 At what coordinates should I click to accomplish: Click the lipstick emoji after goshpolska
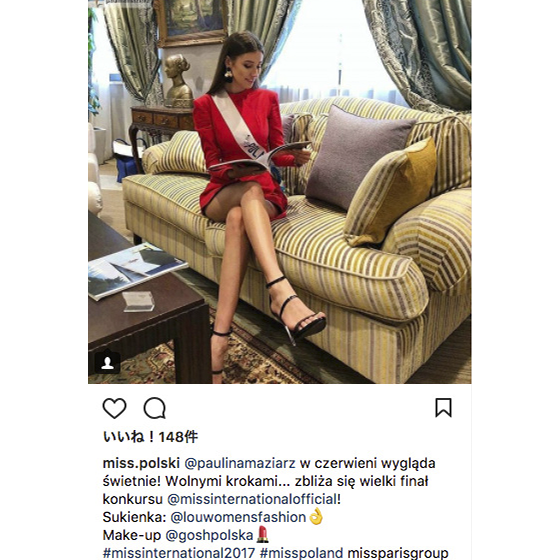point(262,534)
